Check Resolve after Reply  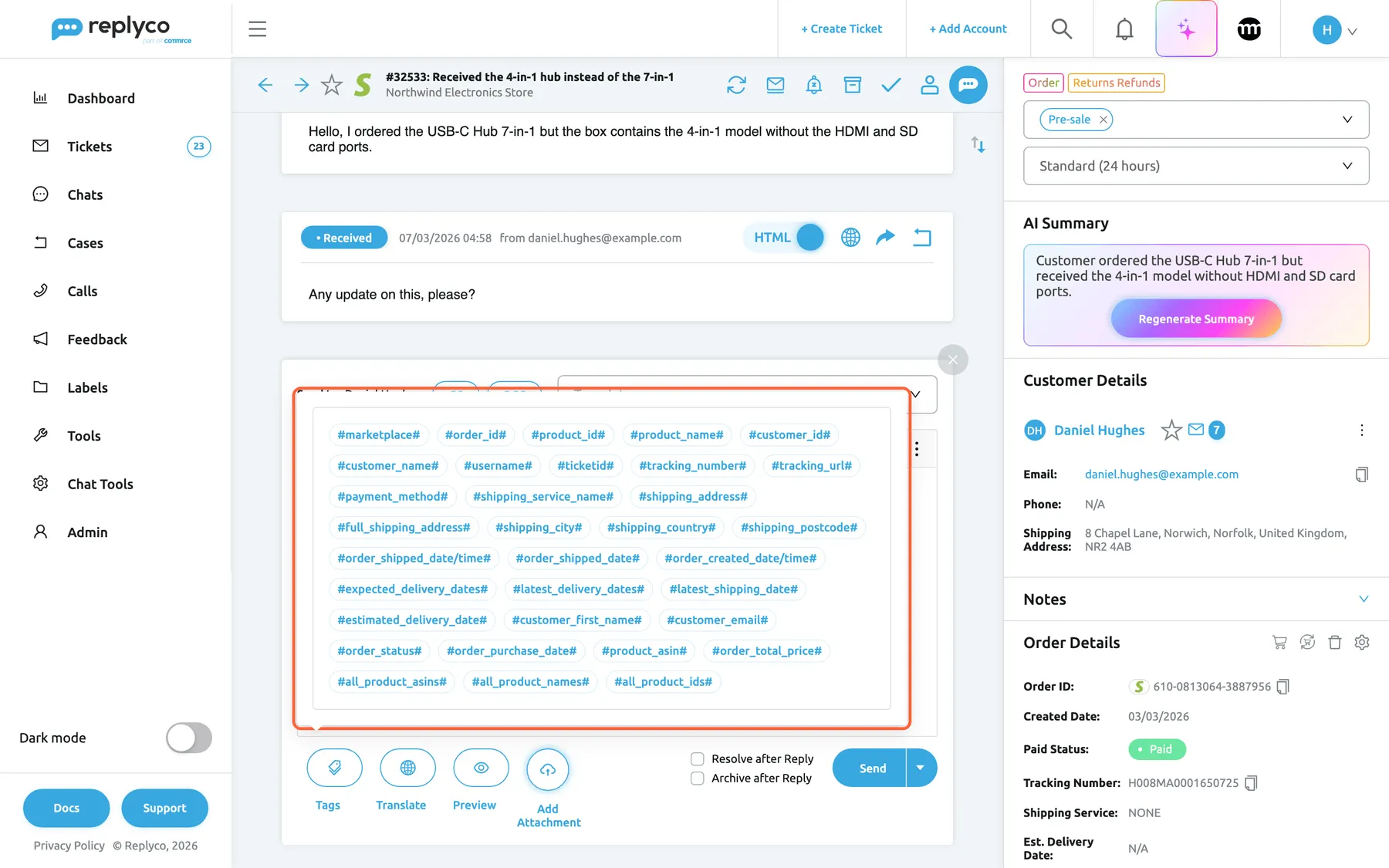(x=697, y=759)
